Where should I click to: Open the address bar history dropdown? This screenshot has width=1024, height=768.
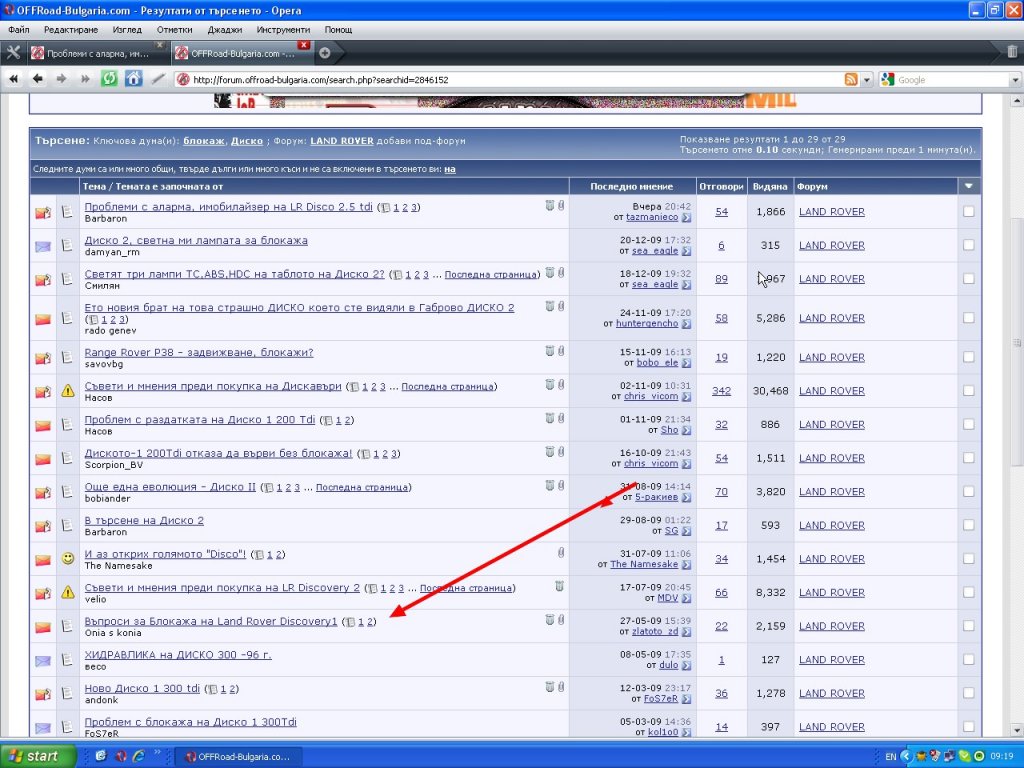click(x=866, y=80)
